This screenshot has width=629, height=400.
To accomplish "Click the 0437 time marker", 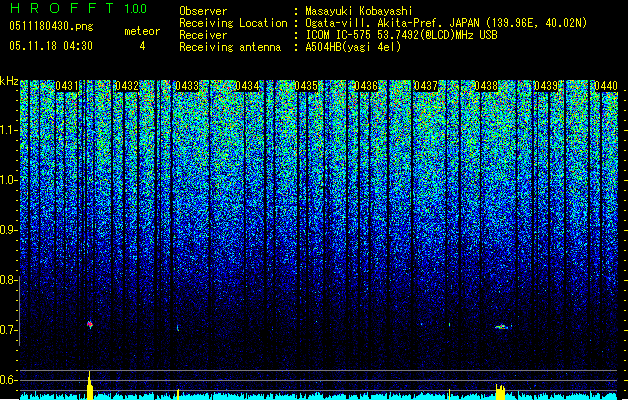I will click(426, 86).
